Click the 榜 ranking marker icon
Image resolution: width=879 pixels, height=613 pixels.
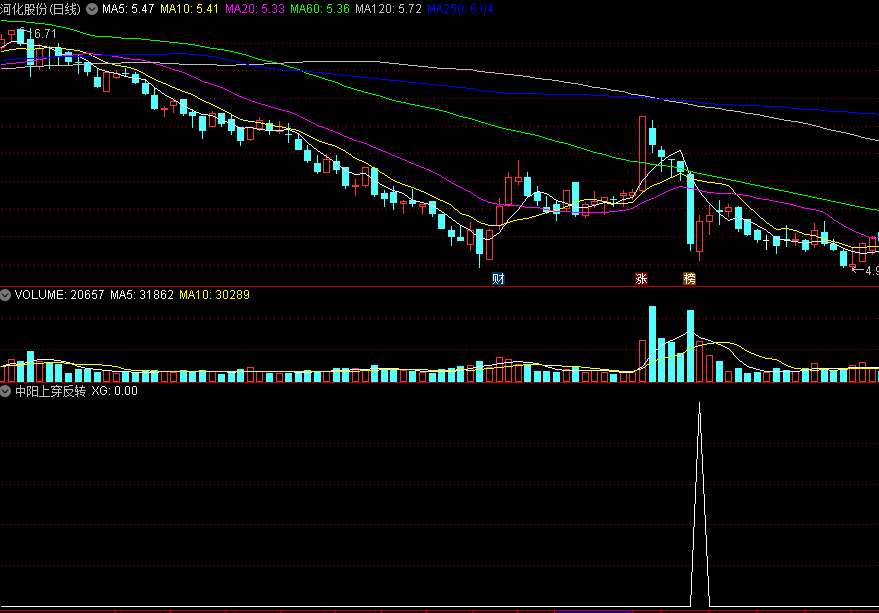(690, 279)
